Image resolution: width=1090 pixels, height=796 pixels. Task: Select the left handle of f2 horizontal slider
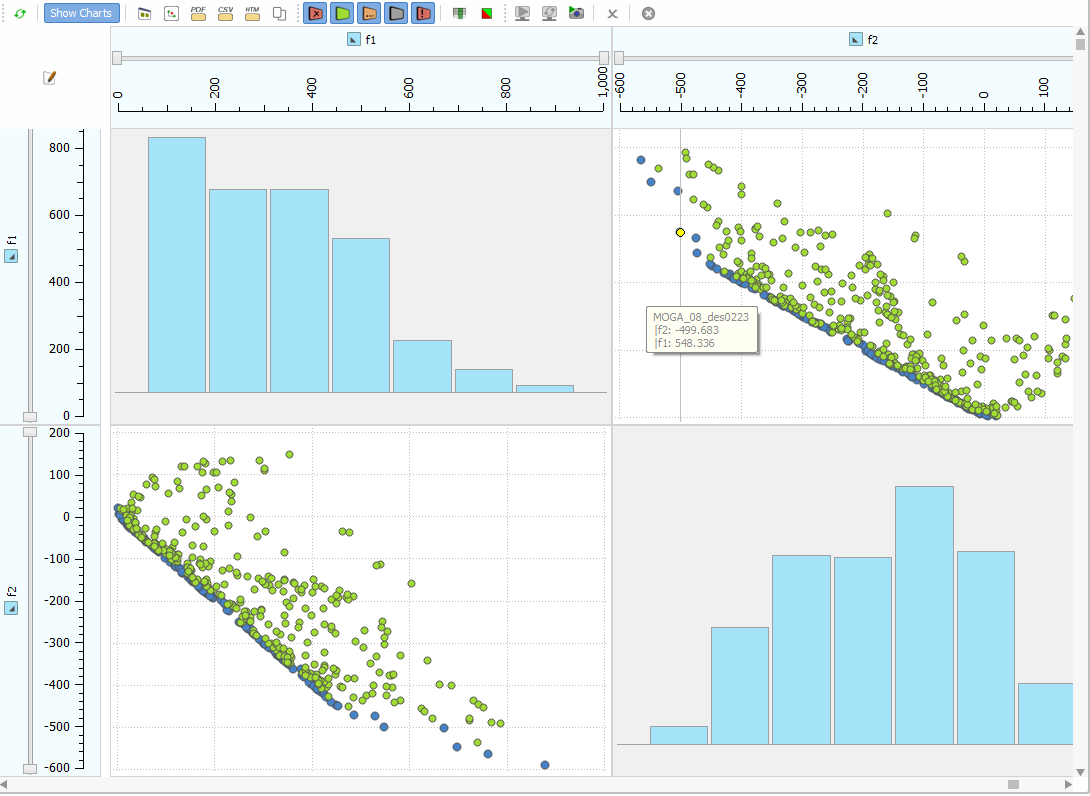tap(619, 58)
